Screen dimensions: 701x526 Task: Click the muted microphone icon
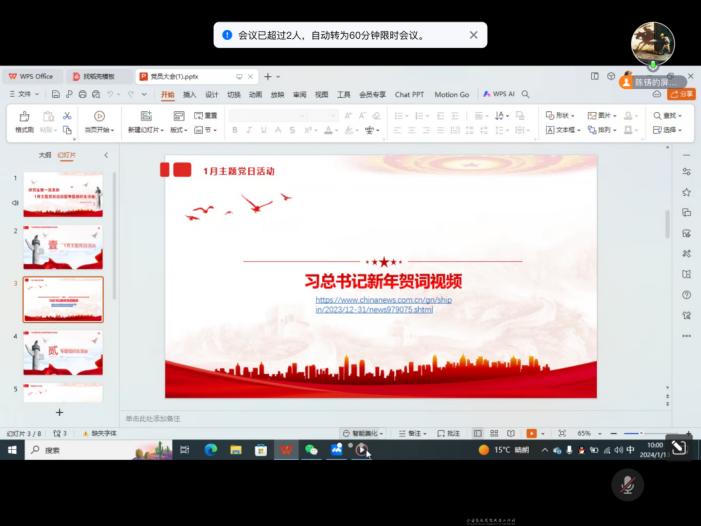click(x=627, y=486)
